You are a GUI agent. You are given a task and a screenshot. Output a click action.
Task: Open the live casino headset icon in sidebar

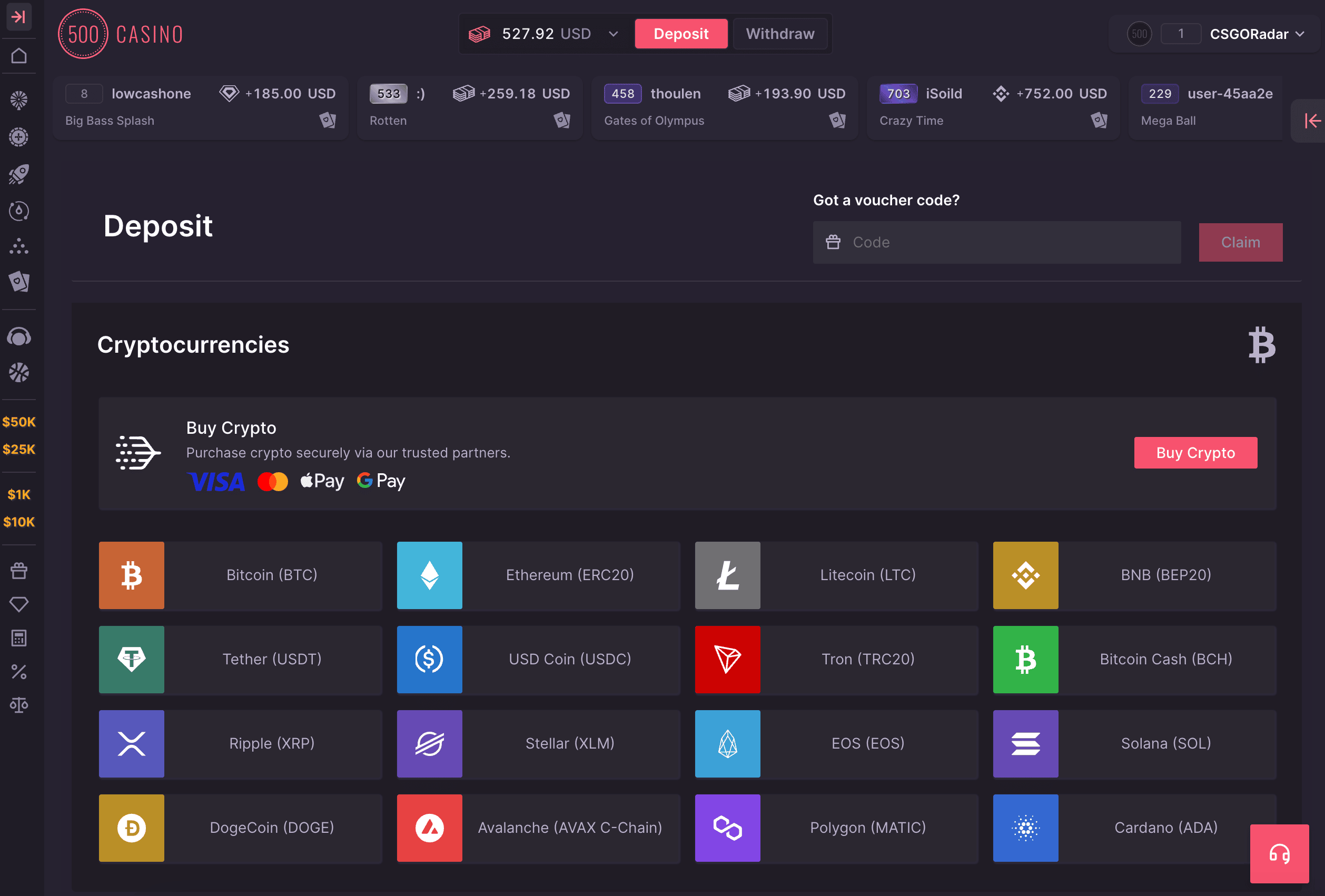coord(19,337)
